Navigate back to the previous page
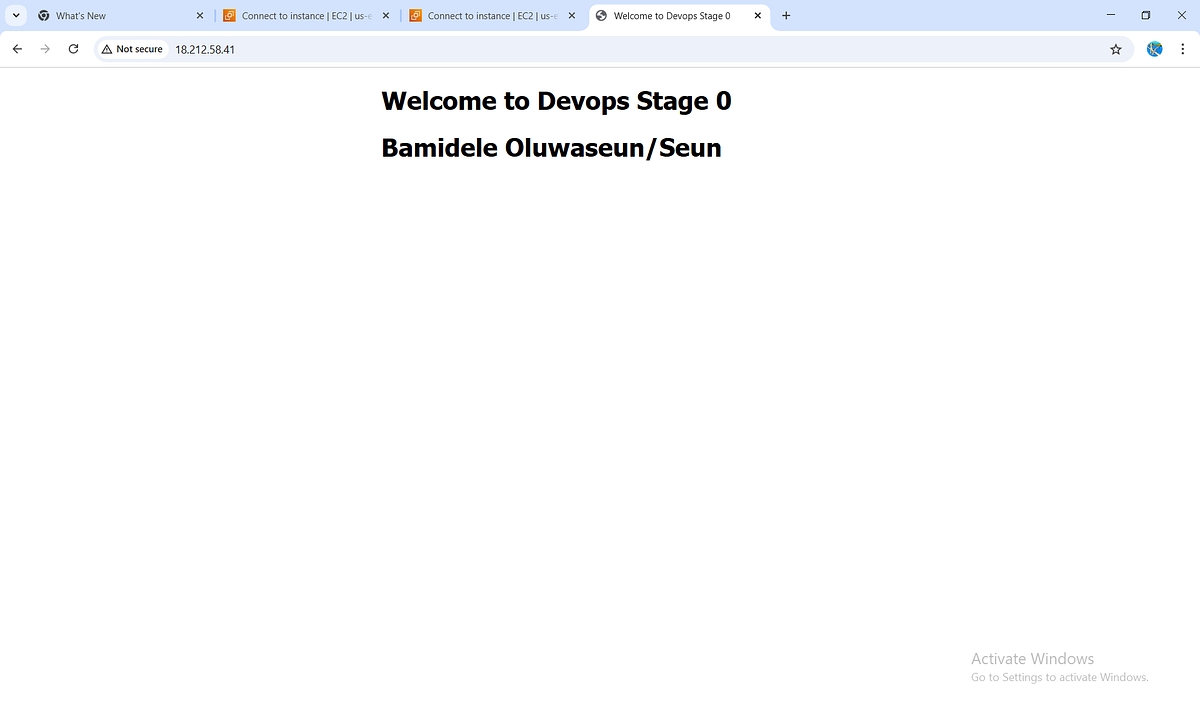Image resolution: width=1200 pixels, height=714 pixels. pyautogui.click(x=16, y=48)
